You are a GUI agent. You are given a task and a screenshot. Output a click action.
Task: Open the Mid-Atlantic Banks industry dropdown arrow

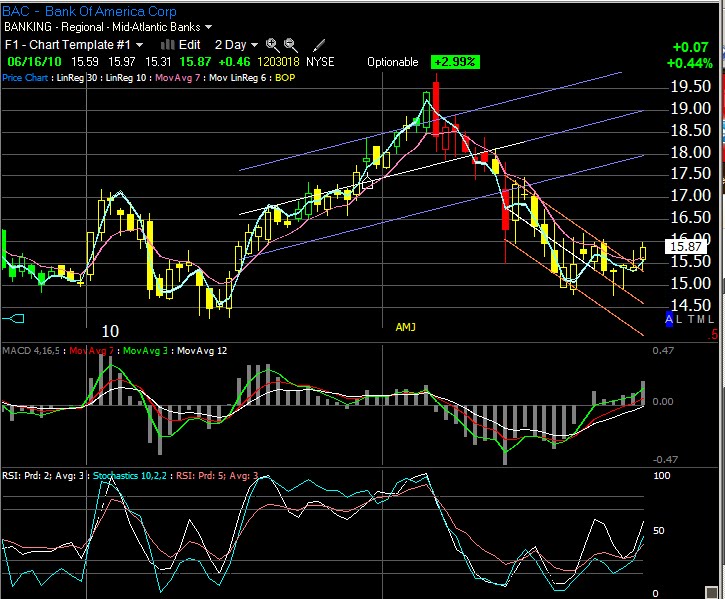208,27
